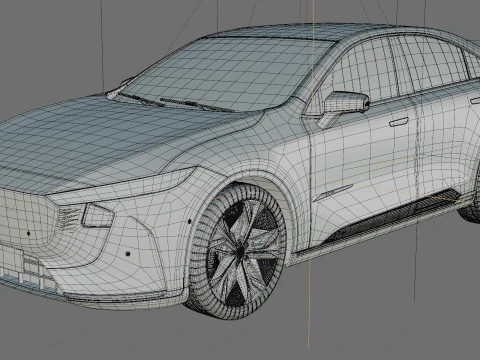Click the headlight on the front bumper
480x360 pixels.
97,216
